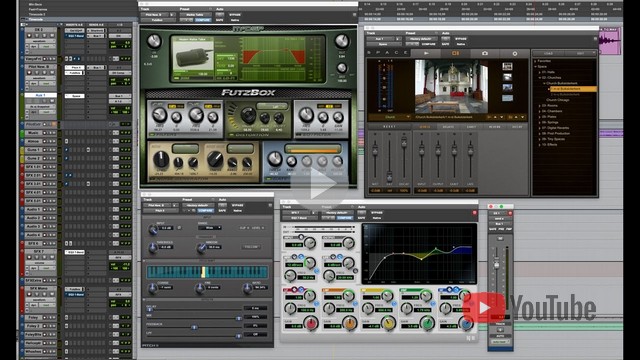Viewport: 640px width, 360px height.
Task: Click the red LF gain knob in EQ3
Action: click(311, 323)
